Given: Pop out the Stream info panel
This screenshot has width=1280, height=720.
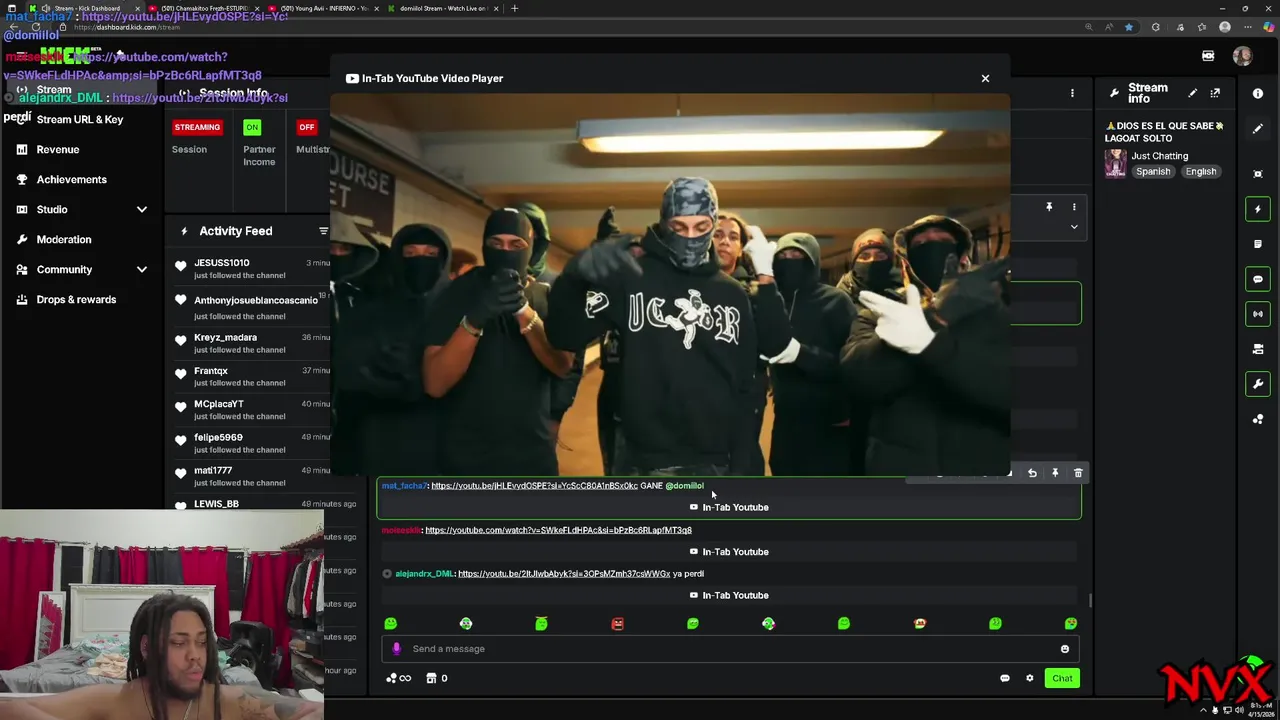Looking at the screenshot, I should pyautogui.click(x=1215, y=93).
